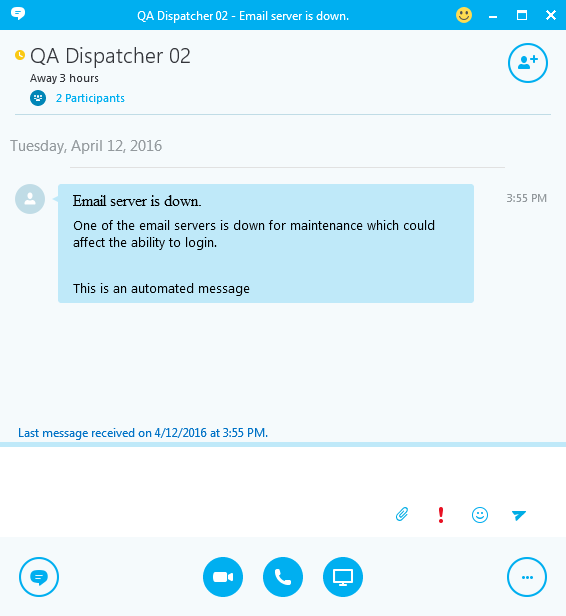Select the 'Email server is down.' message bubble

tap(266, 243)
